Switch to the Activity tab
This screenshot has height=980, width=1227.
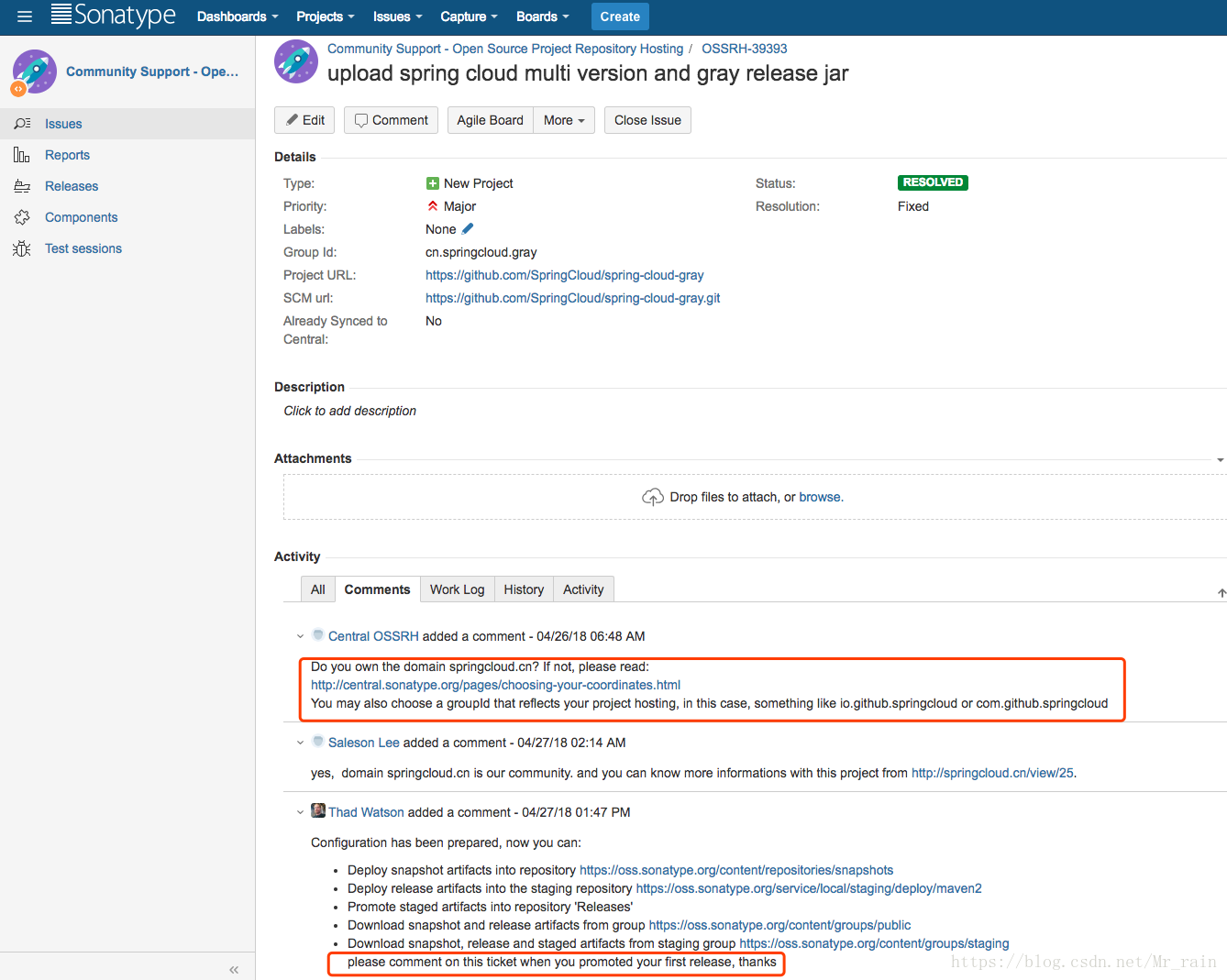pyautogui.click(x=583, y=589)
